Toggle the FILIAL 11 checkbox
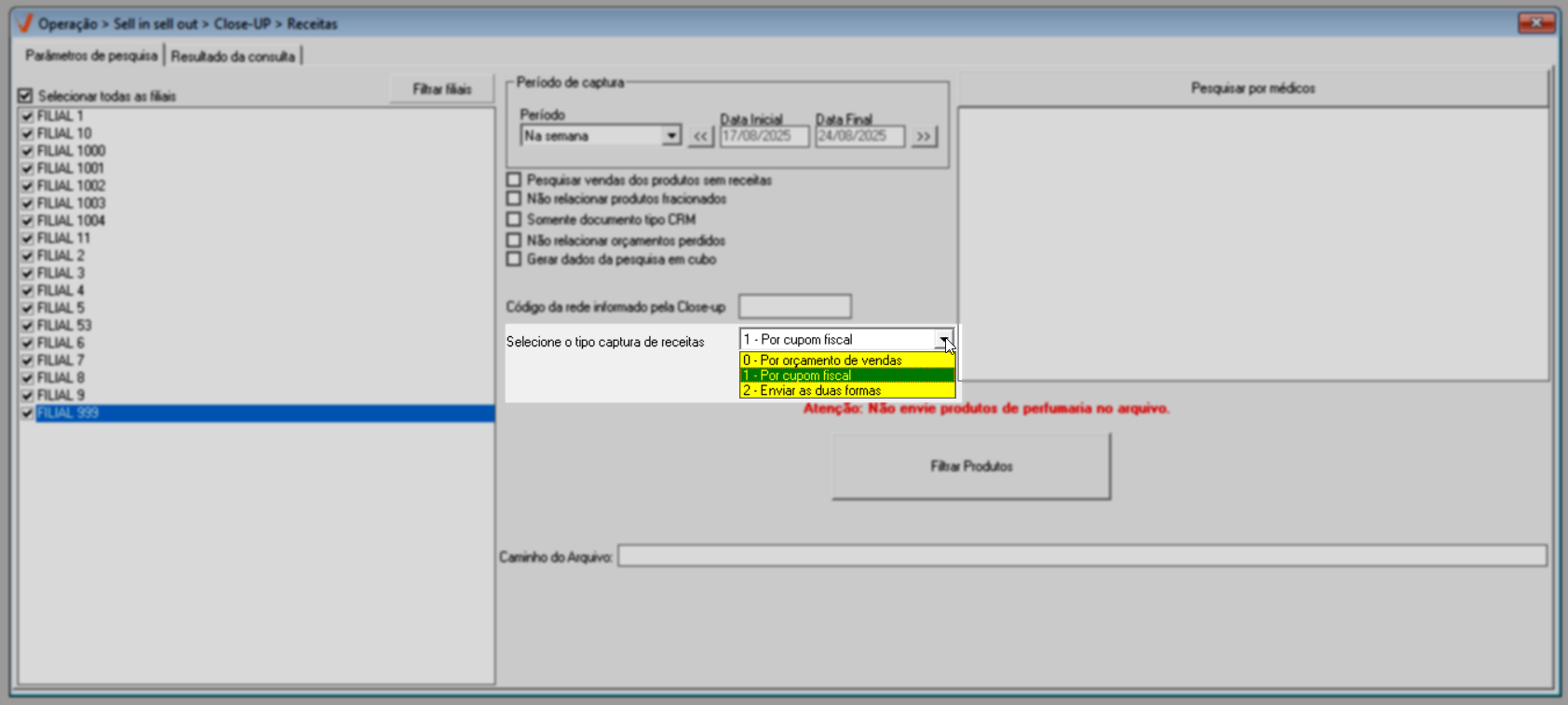 coord(27,238)
